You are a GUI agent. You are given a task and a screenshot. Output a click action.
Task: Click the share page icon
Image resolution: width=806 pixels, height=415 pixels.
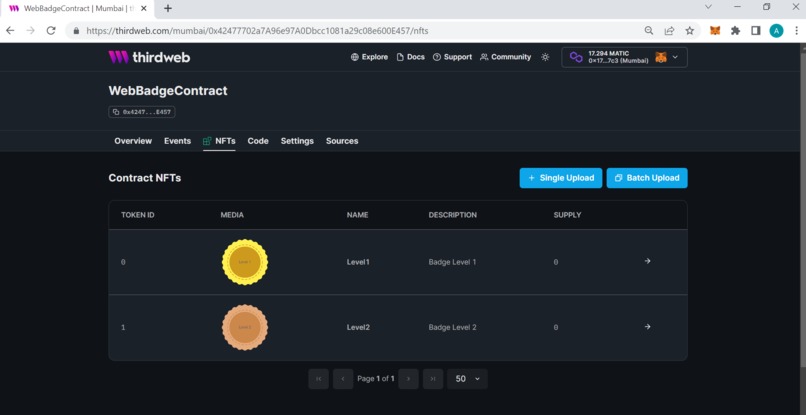(x=669, y=31)
